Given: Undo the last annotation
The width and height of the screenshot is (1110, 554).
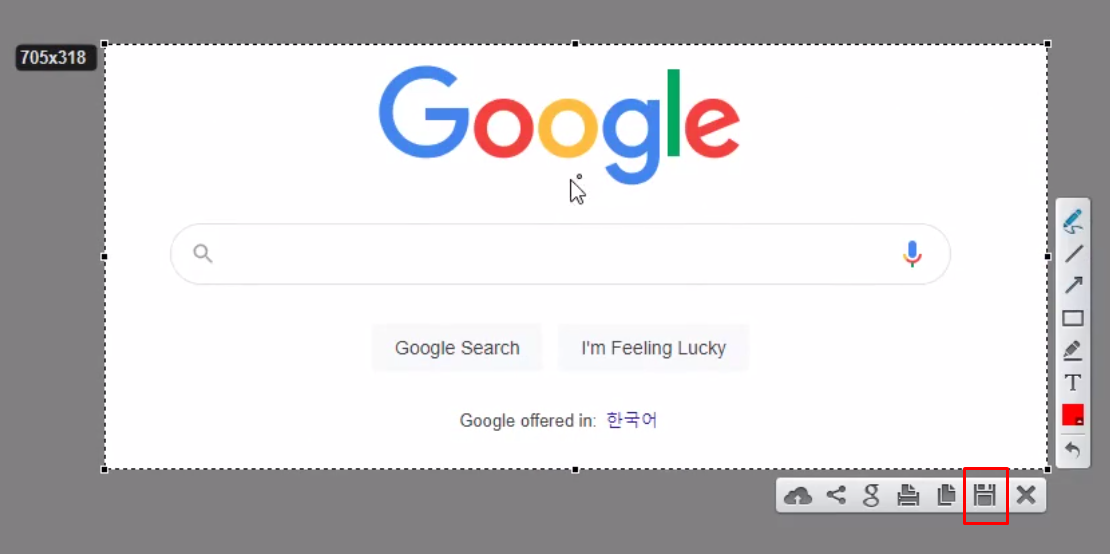Looking at the screenshot, I should click(x=1073, y=449).
